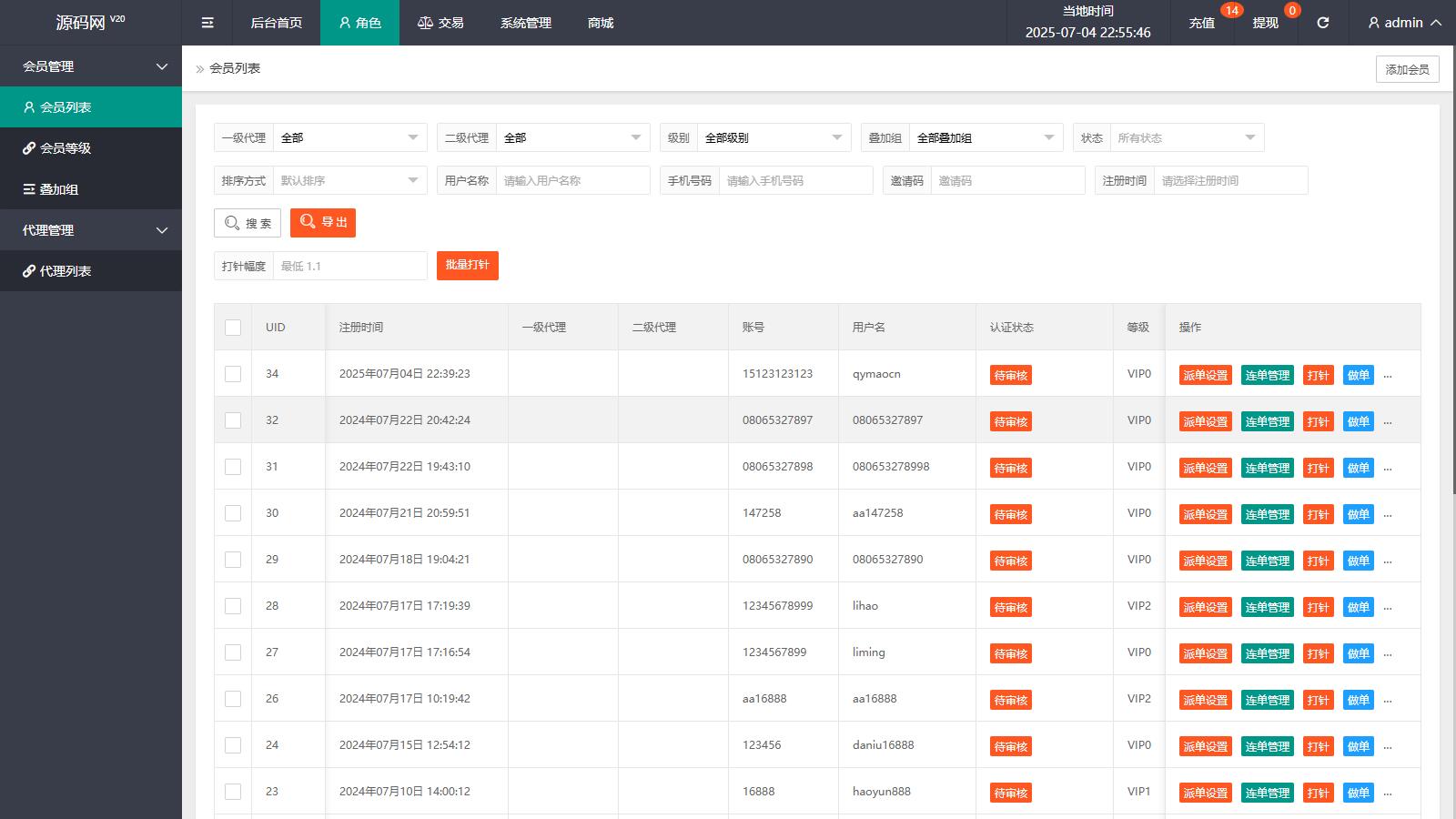1456x819 pixels.
Task: Open more actions for UID 28 row
Action: coord(1388,607)
